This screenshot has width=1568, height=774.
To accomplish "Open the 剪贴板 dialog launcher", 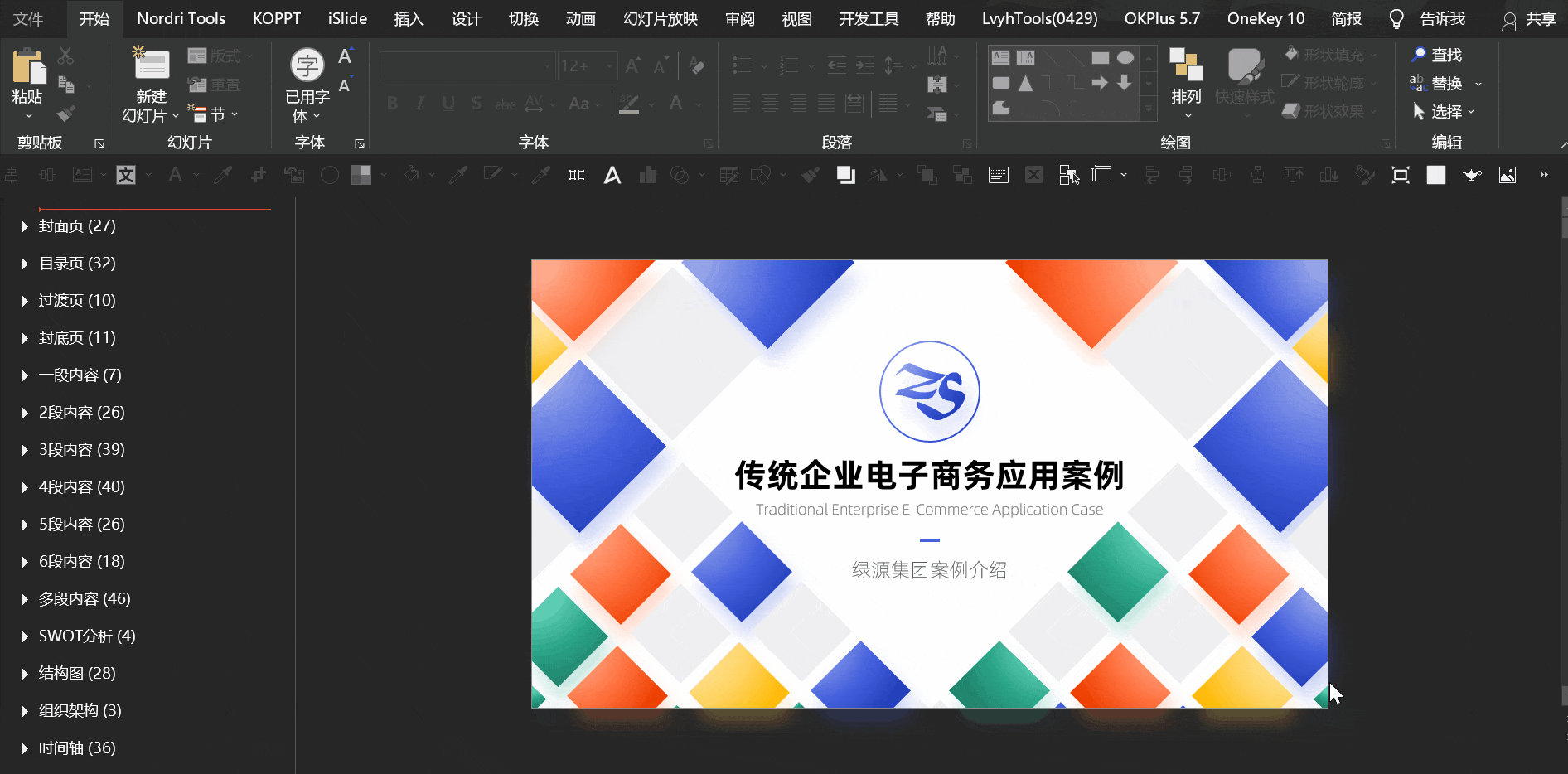I will (99, 143).
